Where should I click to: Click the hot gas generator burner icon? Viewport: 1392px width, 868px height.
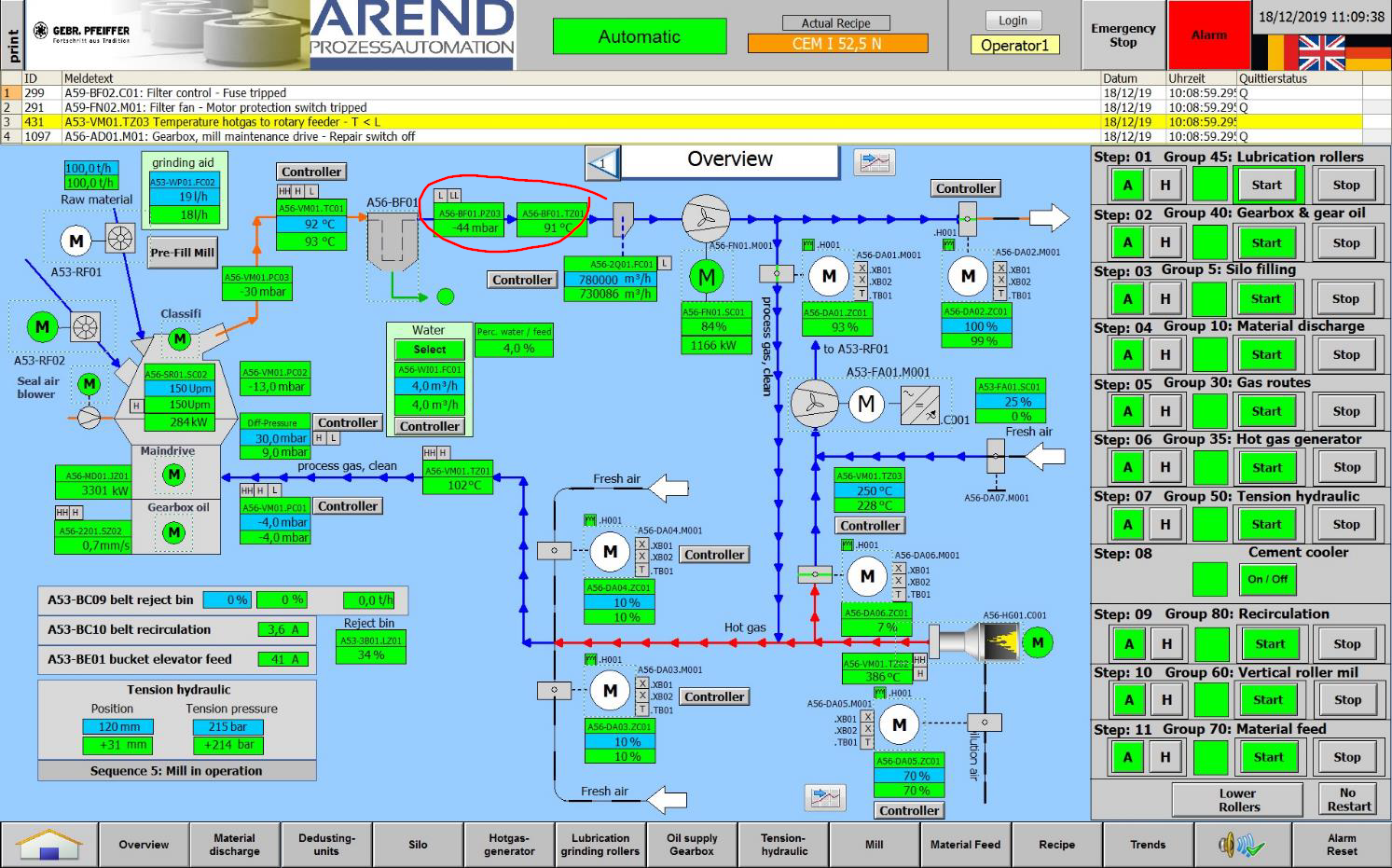coord(977,641)
